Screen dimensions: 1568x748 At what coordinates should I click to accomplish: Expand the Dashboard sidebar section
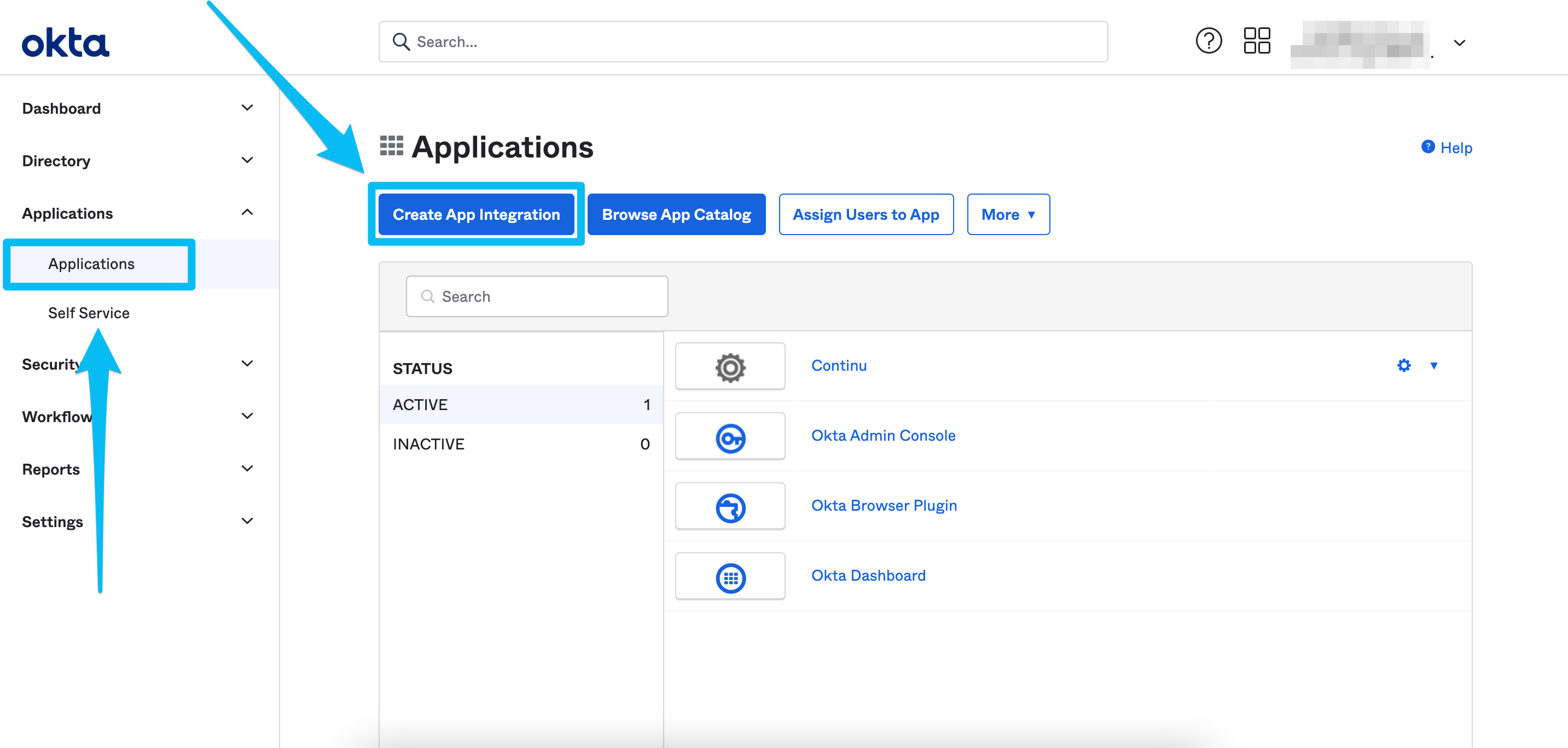pyautogui.click(x=247, y=108)
